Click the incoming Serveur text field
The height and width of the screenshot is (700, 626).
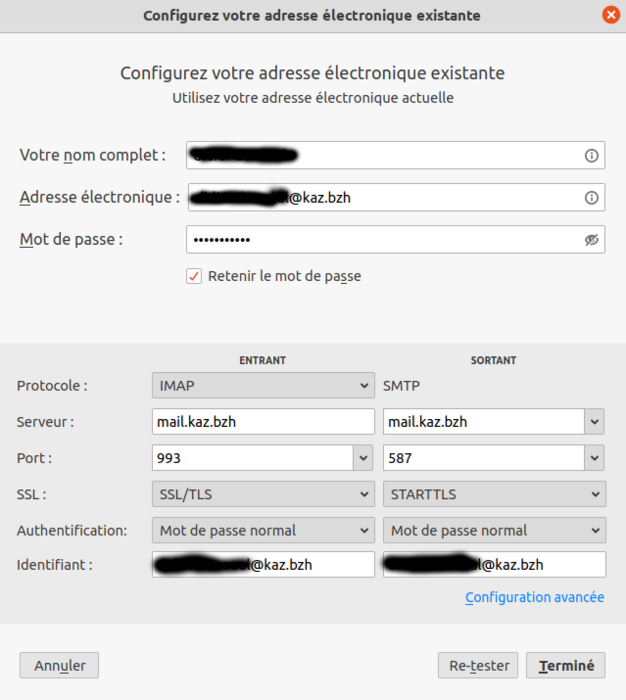click(x=262, y=422)
